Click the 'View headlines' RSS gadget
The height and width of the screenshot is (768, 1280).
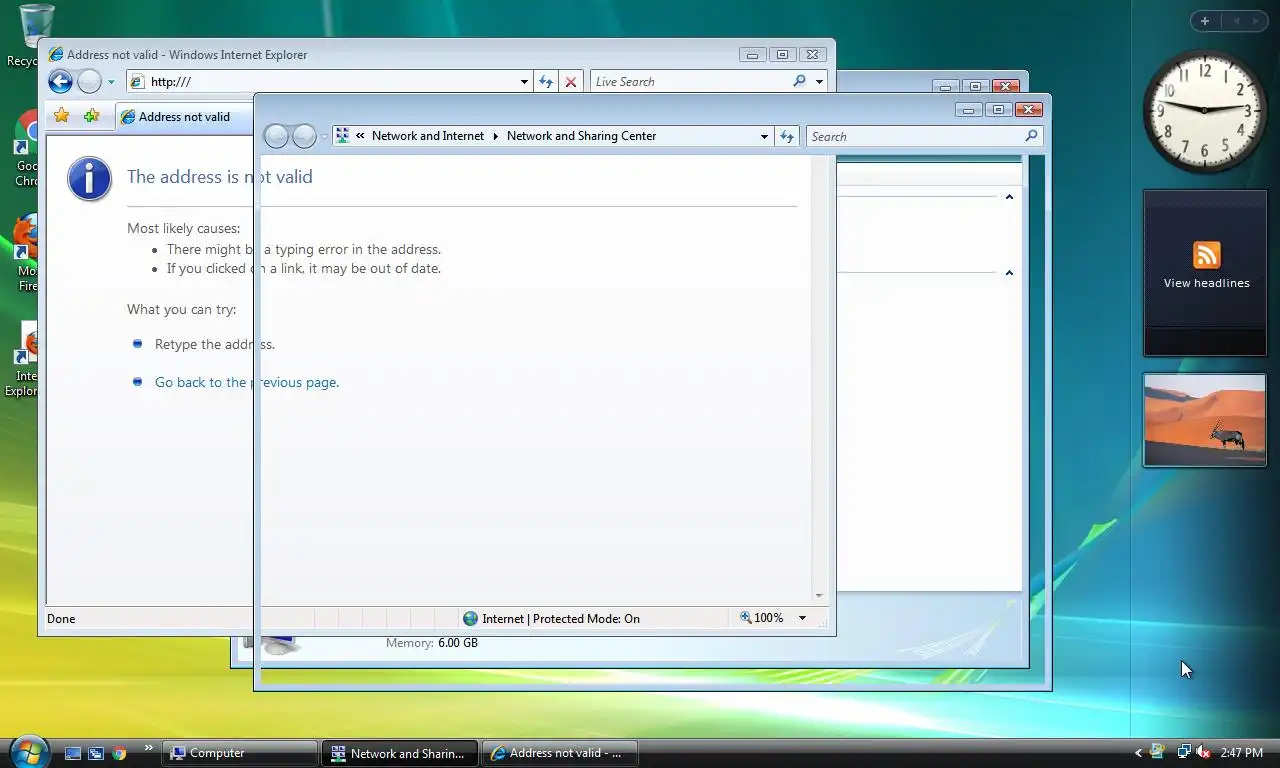(1205, 273)
